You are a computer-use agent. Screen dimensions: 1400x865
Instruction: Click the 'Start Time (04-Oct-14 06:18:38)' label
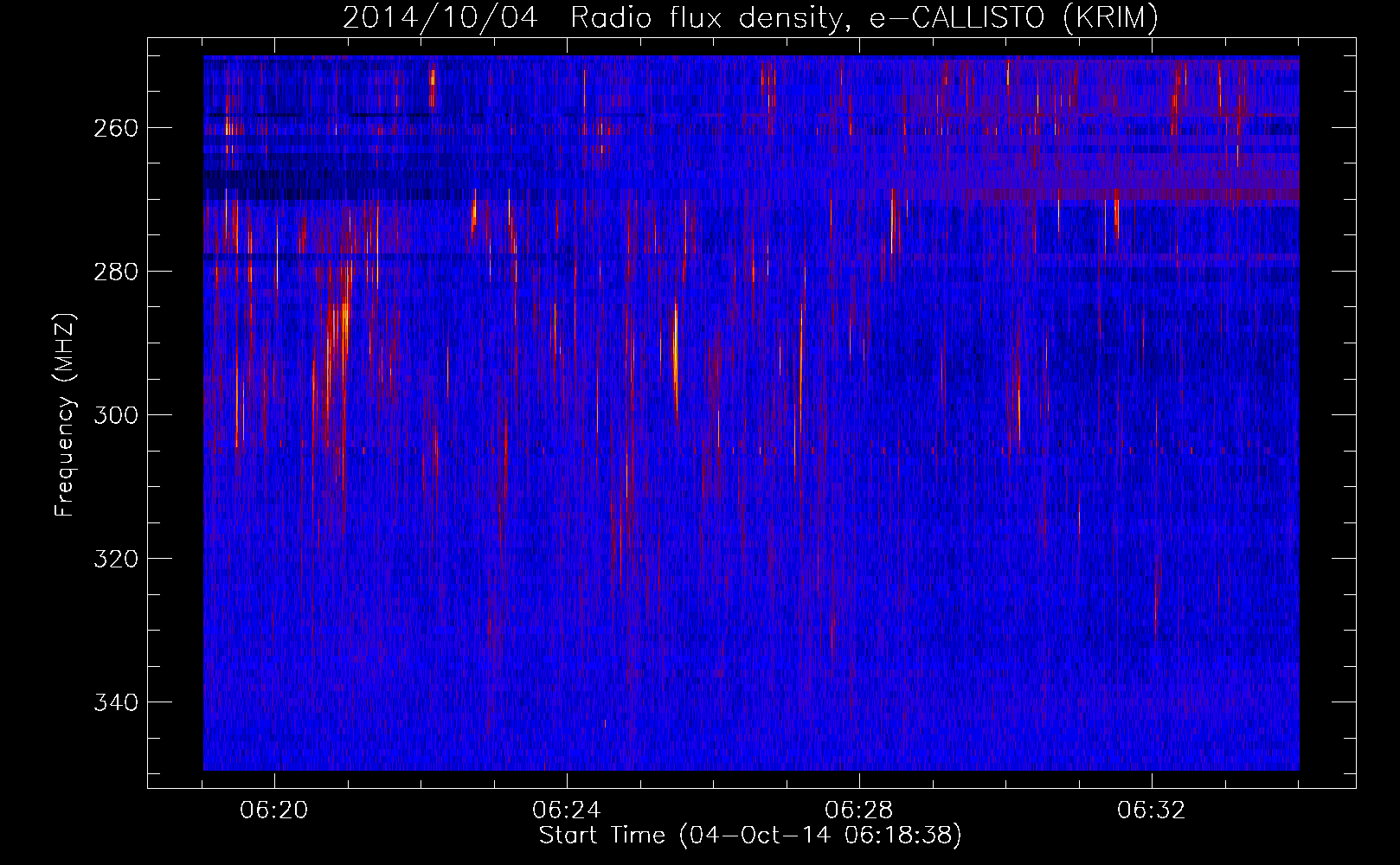coord(750,836)
